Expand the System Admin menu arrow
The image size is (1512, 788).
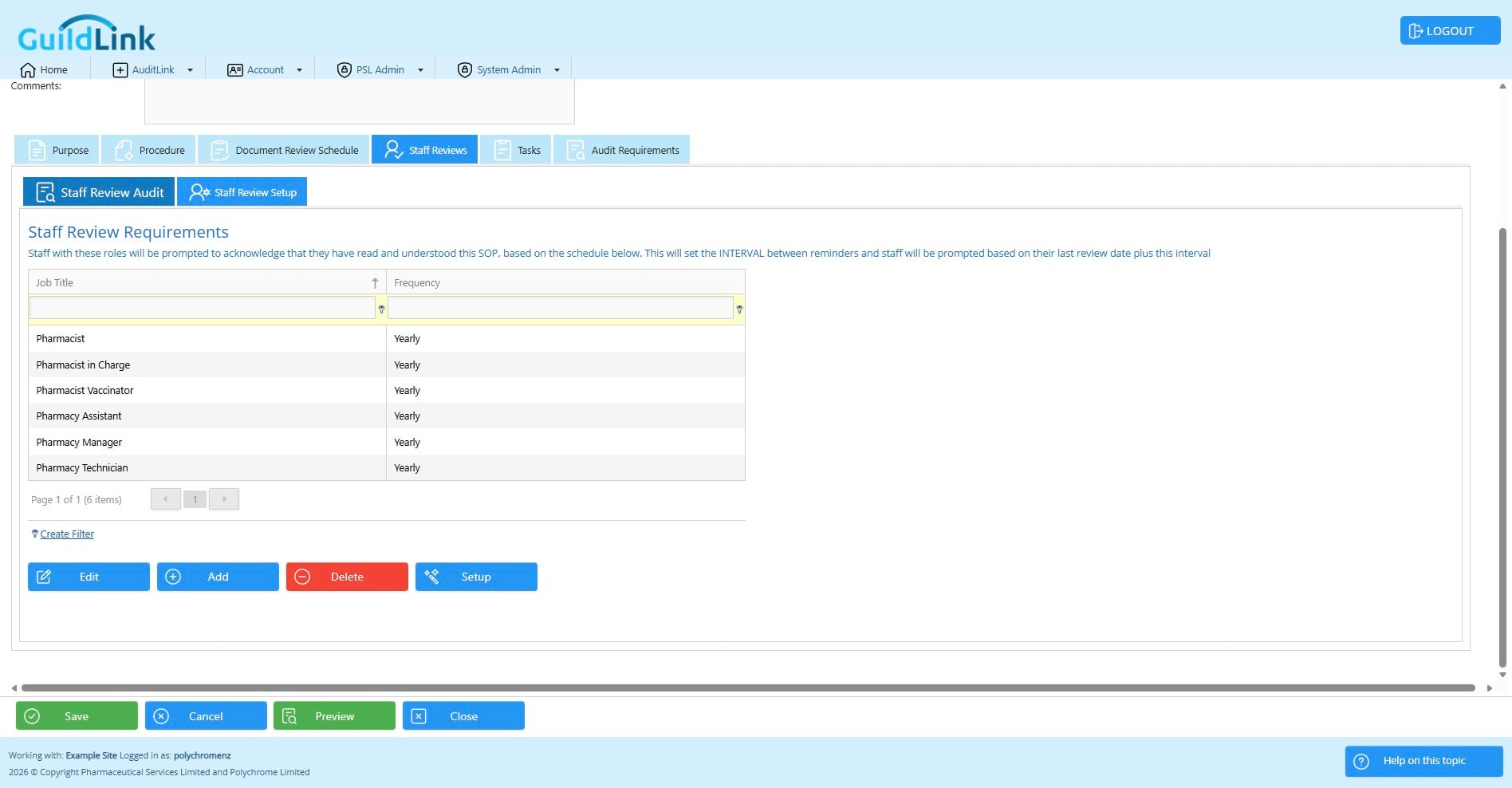pyautogui.click(x=557, y=70)
